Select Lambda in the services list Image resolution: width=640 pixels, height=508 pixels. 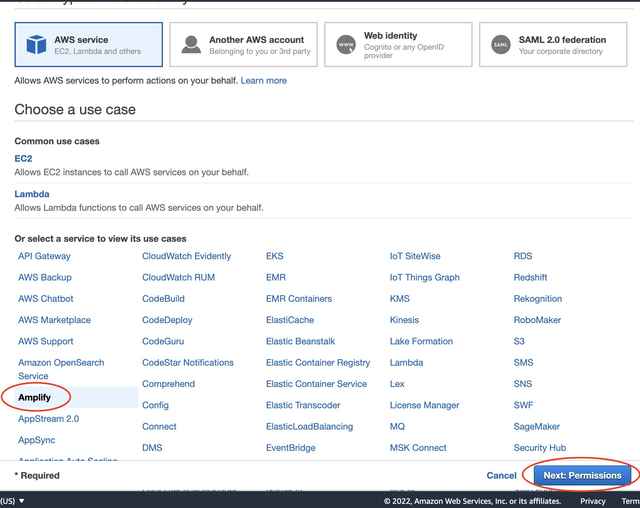pyautogui.click(x=407, y=362)
